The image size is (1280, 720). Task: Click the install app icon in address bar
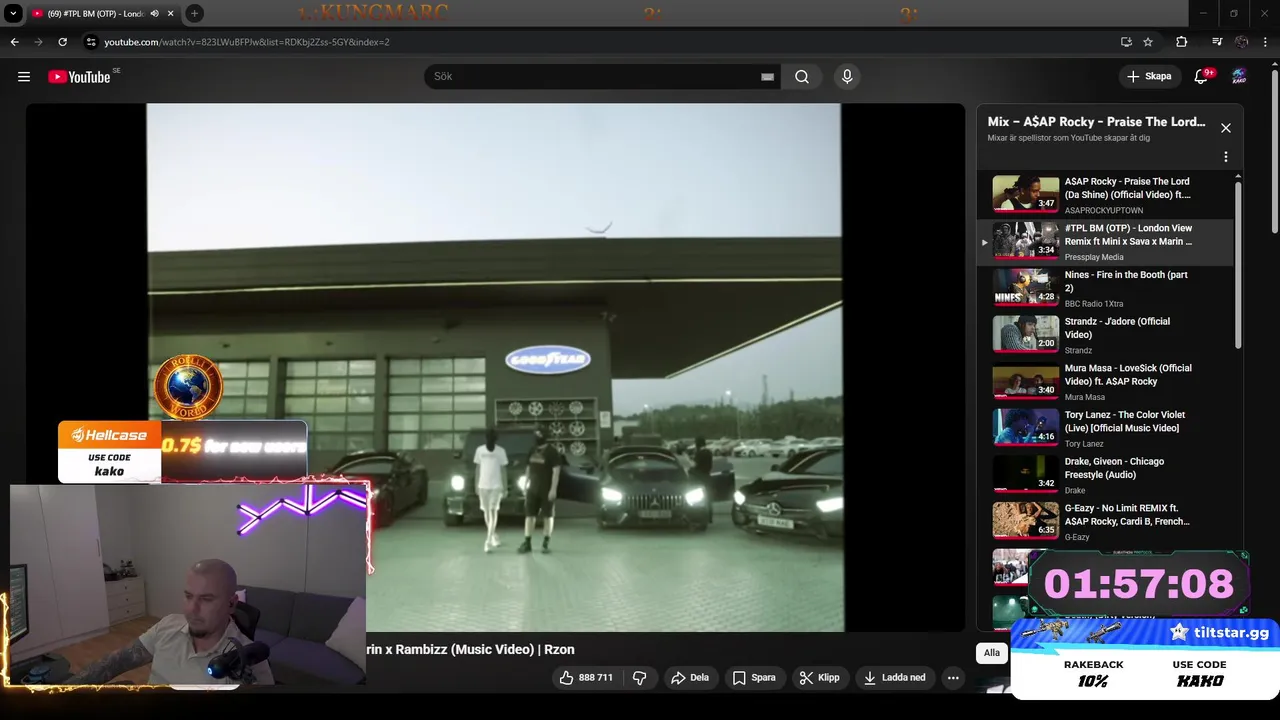point(1126,42)
